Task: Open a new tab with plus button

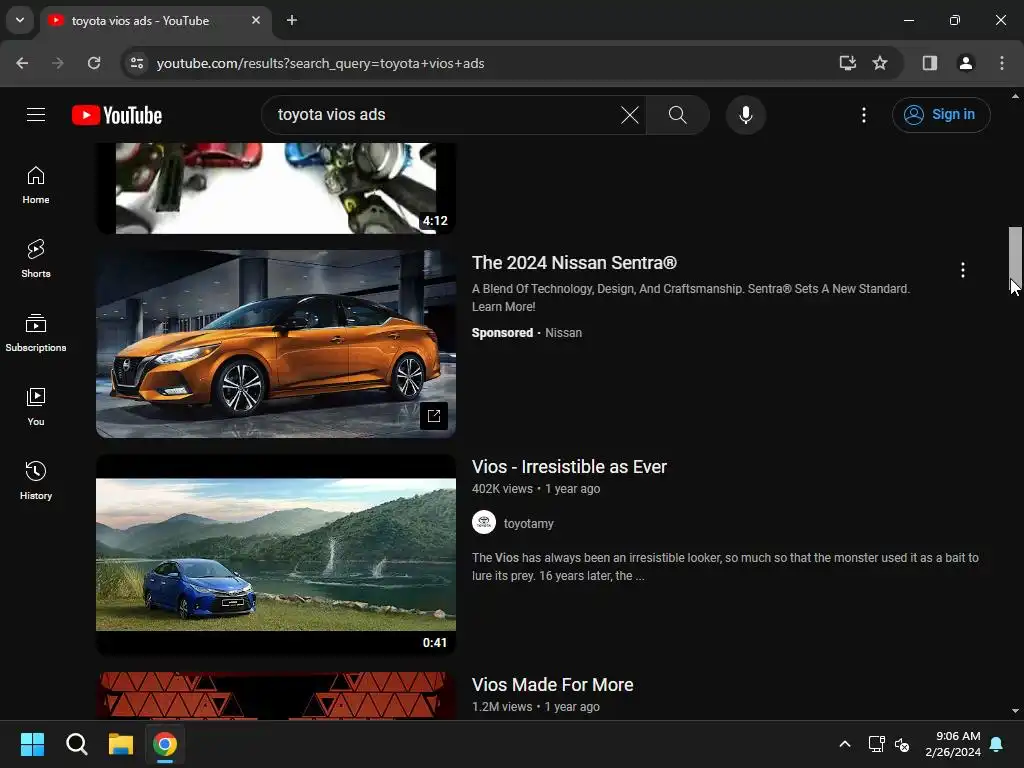Action: tap(292, 20)
